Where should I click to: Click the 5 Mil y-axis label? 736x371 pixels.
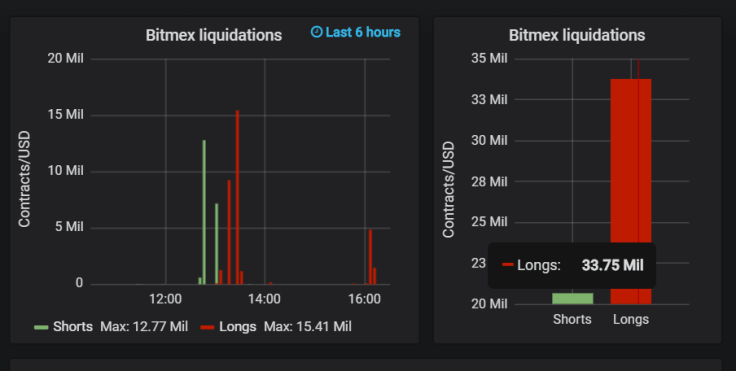click(69, 227)
